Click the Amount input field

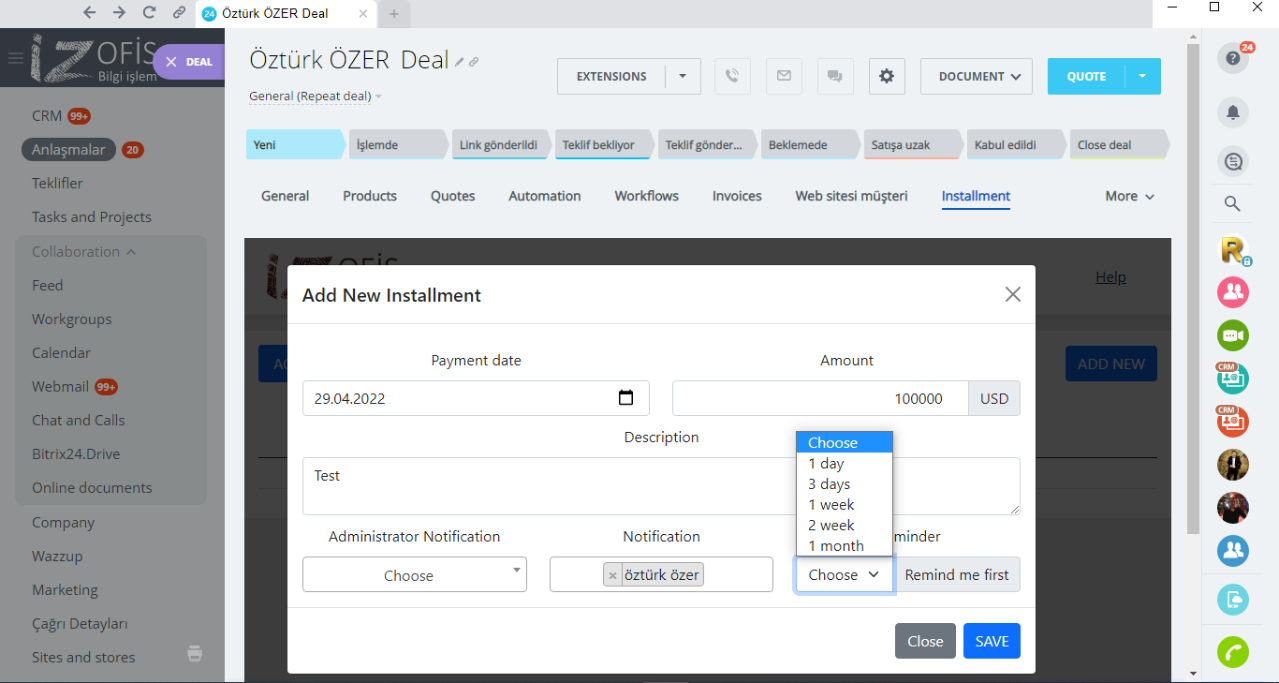click(x=820, y=398)
